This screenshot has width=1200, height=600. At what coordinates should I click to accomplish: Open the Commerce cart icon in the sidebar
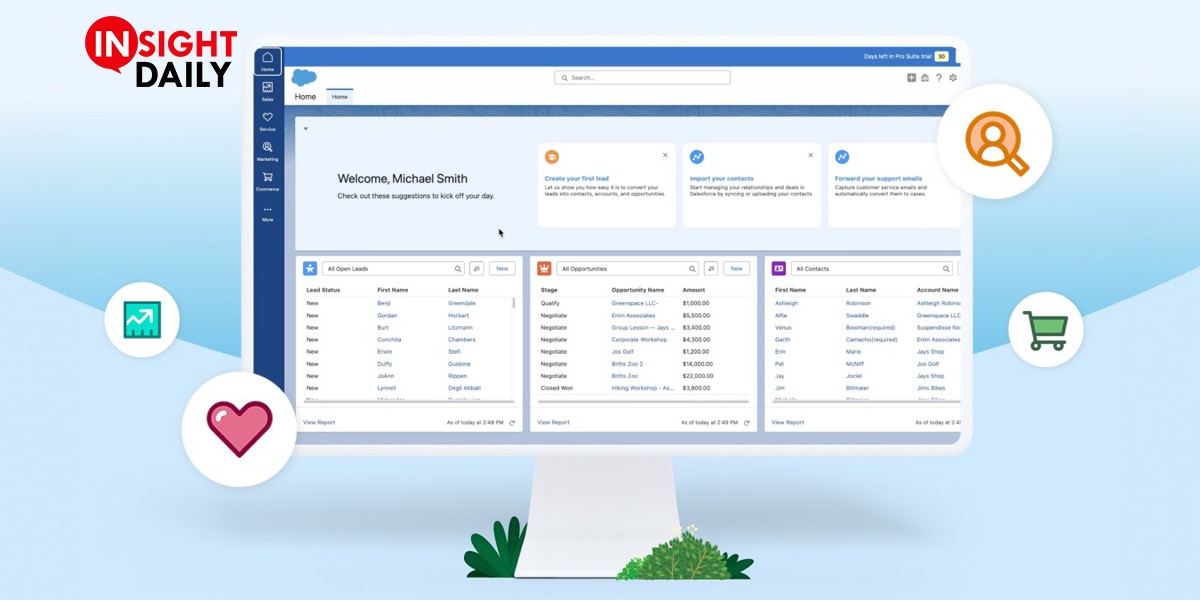(267, 181)
